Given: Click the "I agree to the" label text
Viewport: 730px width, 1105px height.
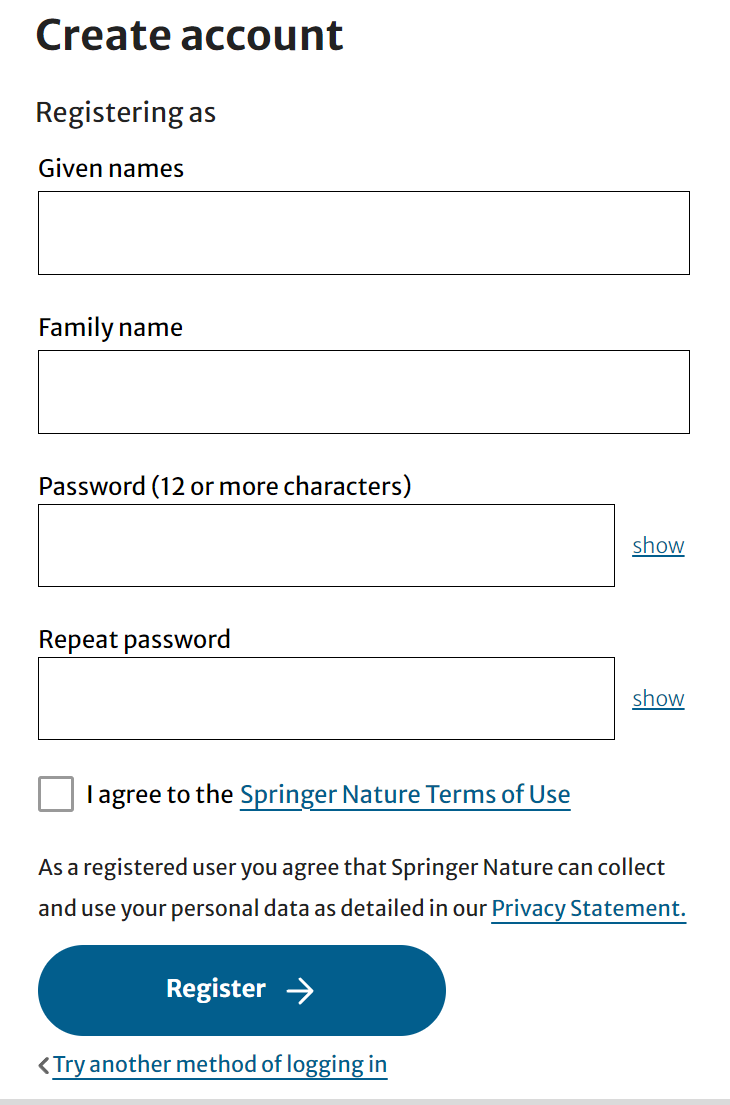Looking at the screenshot, I should coord(160,795).
